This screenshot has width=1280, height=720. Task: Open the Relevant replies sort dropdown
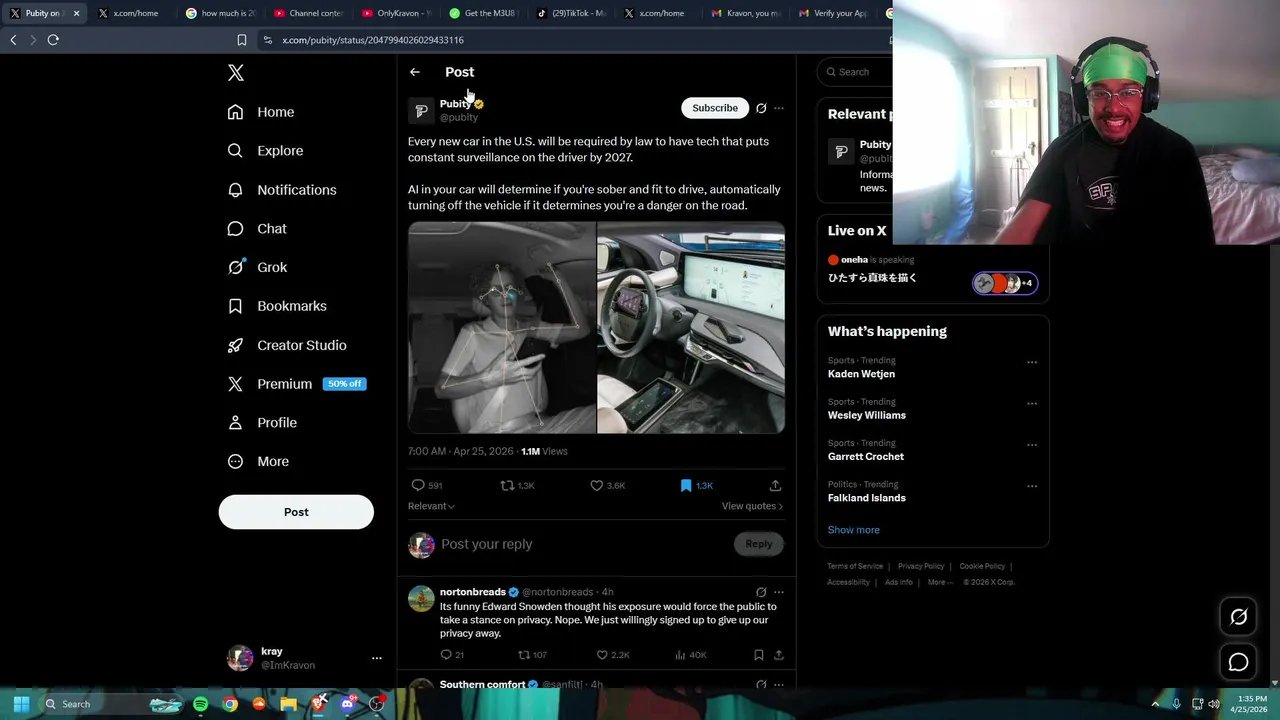pyautogui.click(x=431, y=506)
